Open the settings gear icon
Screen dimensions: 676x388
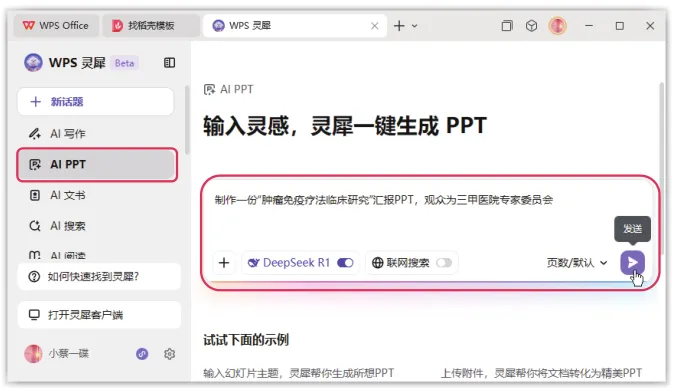(169, 354)
